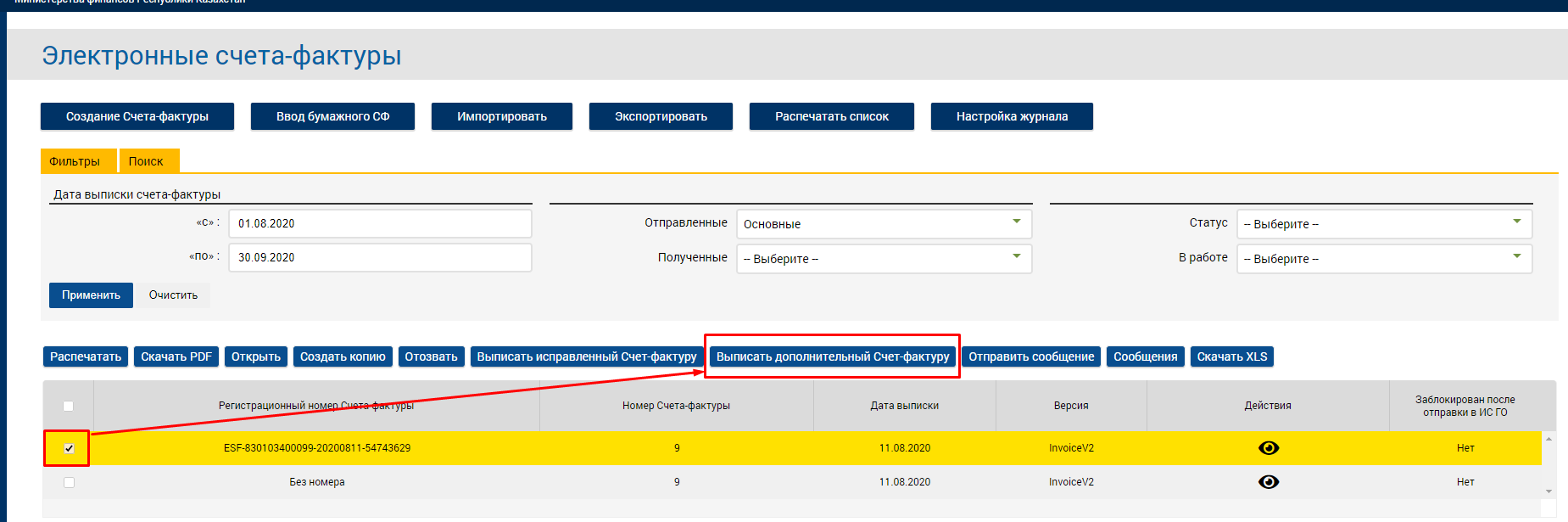Click Скачать PDF
This screenshot has width=1568, height=522.
coord(176,356)
